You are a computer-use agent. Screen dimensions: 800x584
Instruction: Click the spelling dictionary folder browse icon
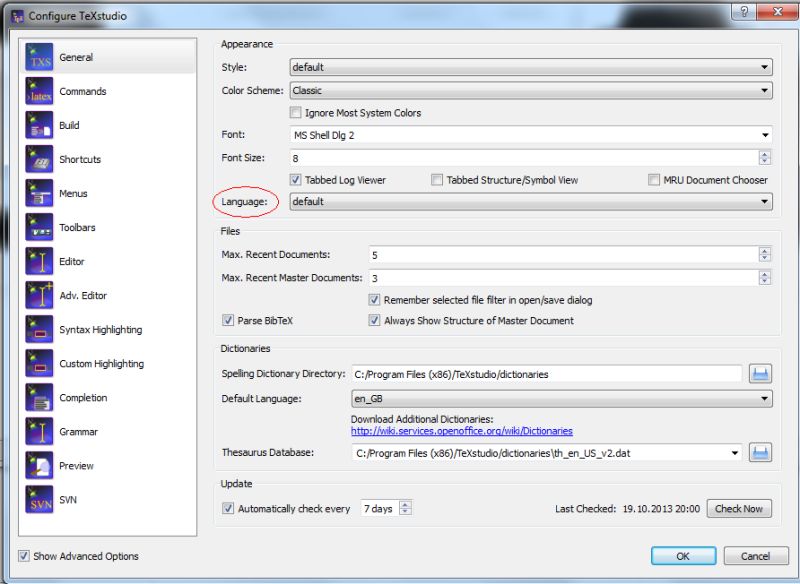pos(760,374)
